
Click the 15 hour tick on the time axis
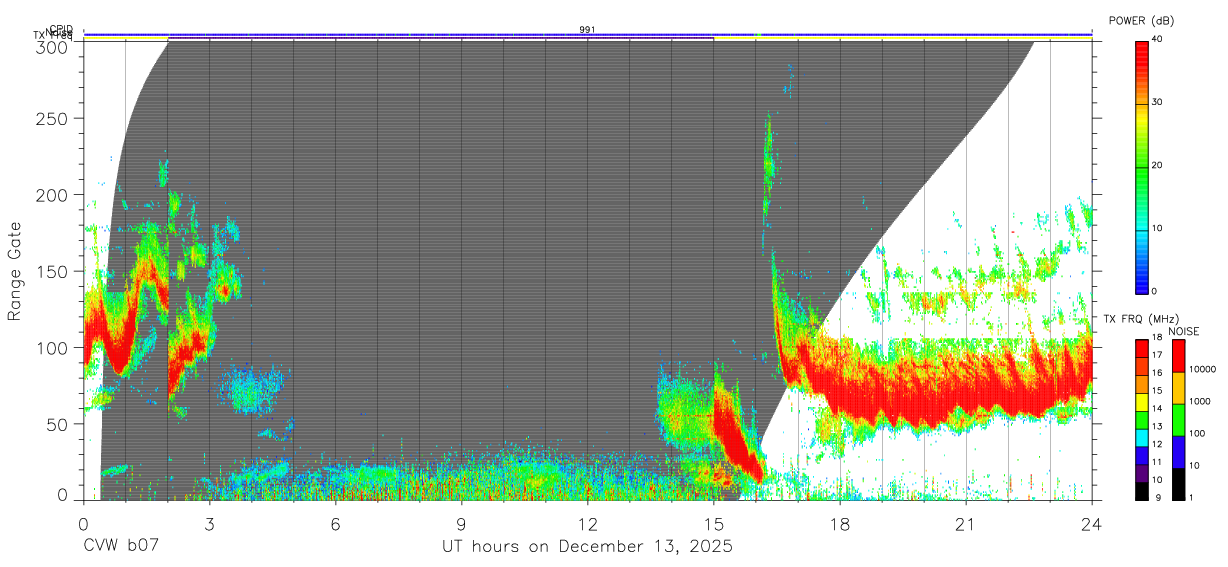pyautogui.click(x=714, y=523)
